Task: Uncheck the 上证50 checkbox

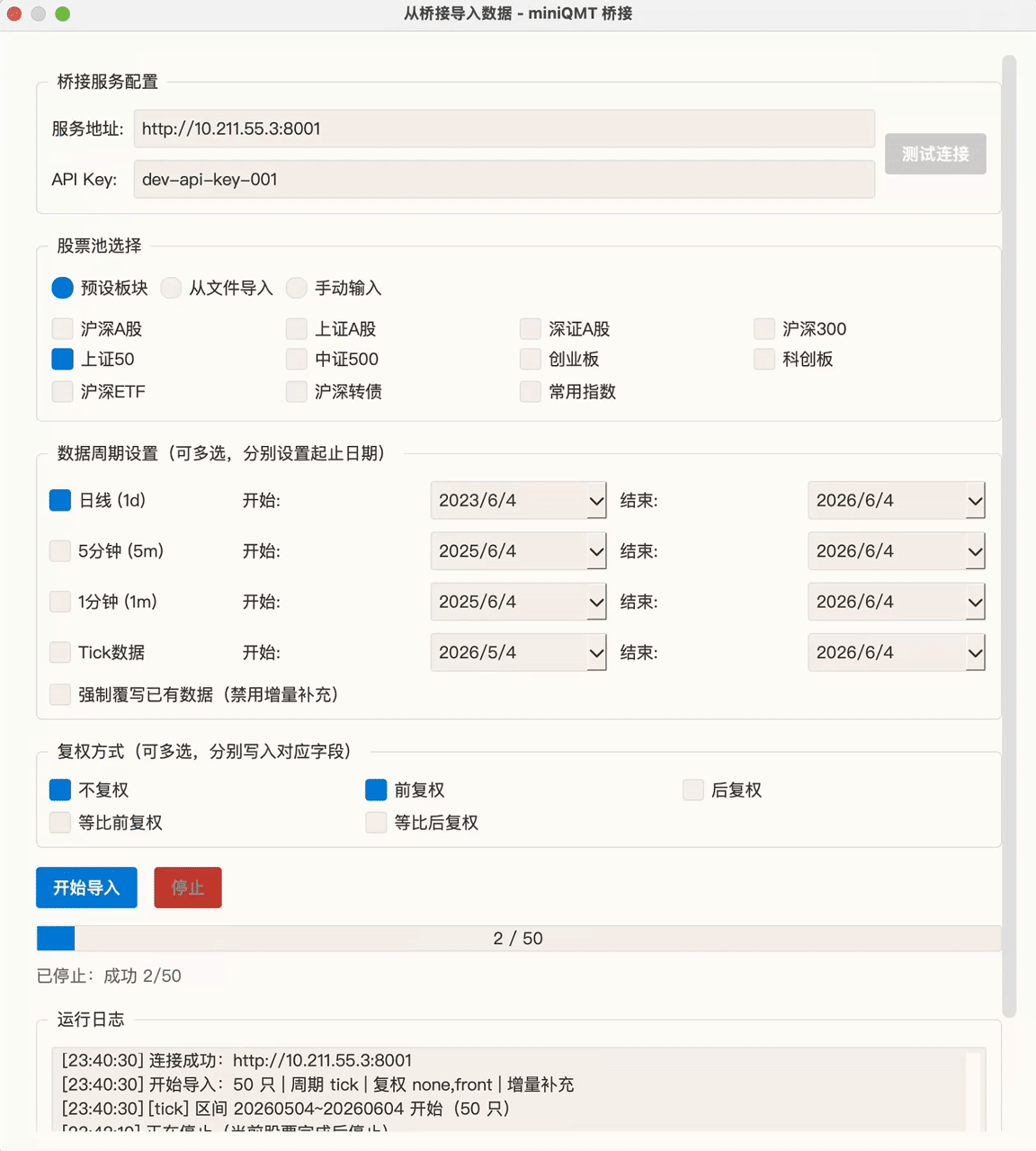Action: pyautogui.click(x=62, y=359)
